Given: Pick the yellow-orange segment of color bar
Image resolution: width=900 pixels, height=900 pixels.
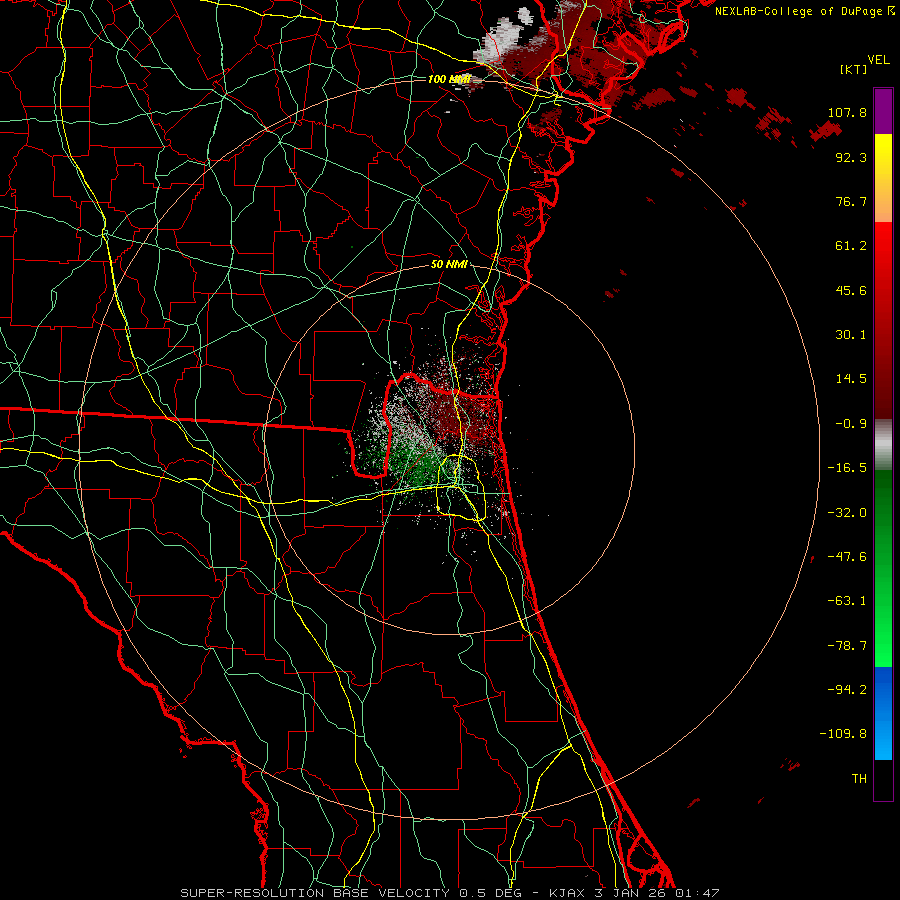Looking at the screenshot, I should click(x=883, y=178).
